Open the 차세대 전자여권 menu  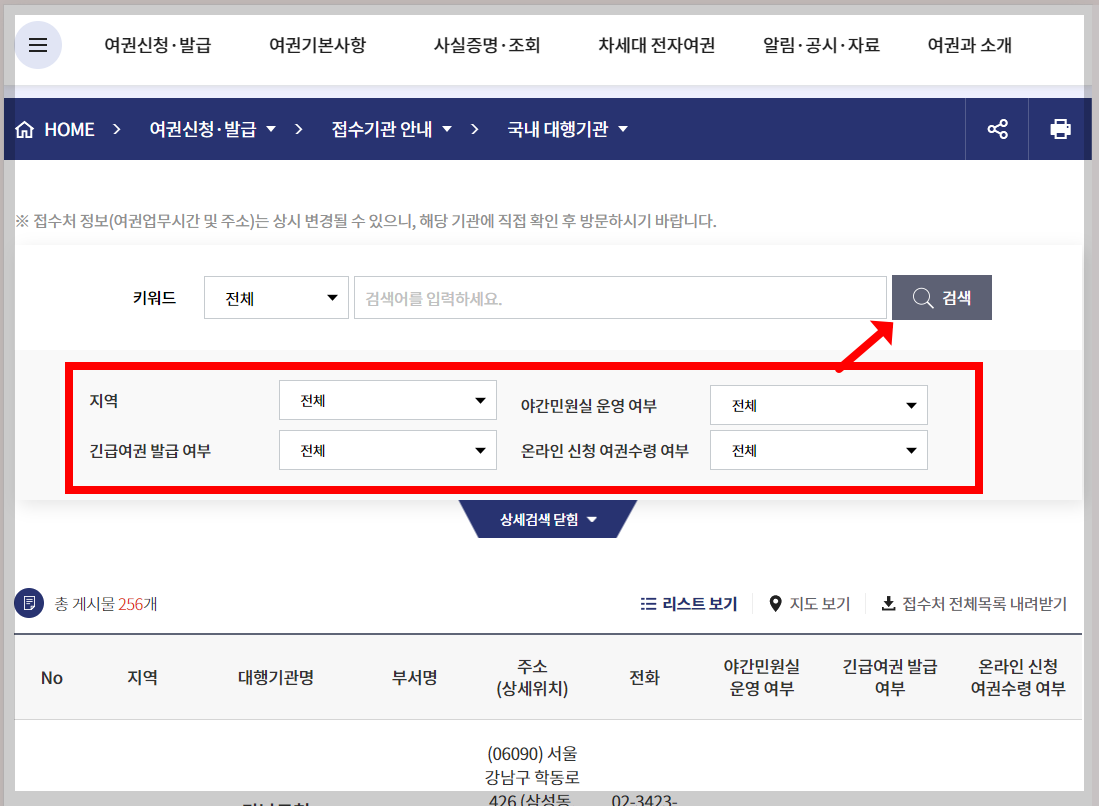(x=655, y=46)
